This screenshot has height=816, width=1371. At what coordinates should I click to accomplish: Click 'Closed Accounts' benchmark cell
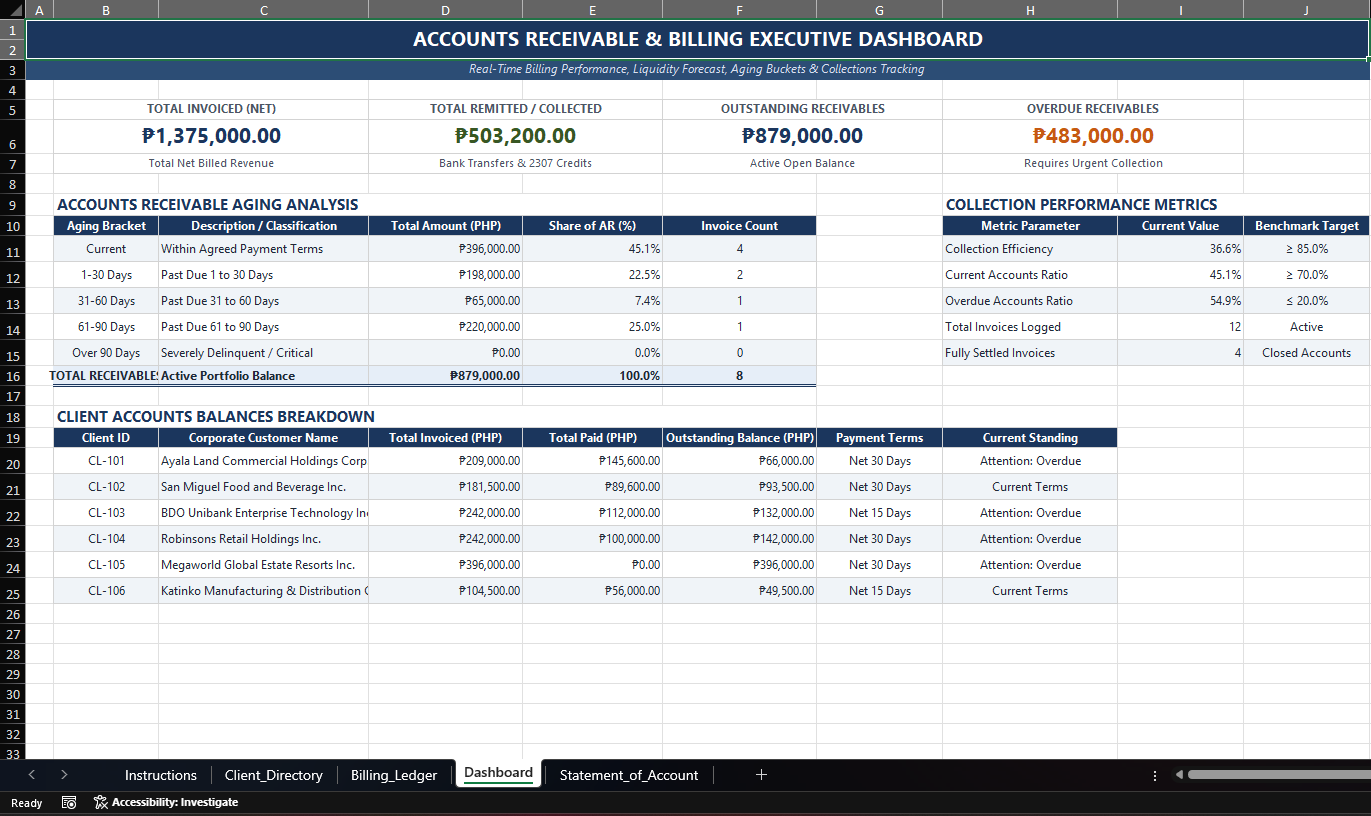pyautogui.click(x=1306, y=353)
